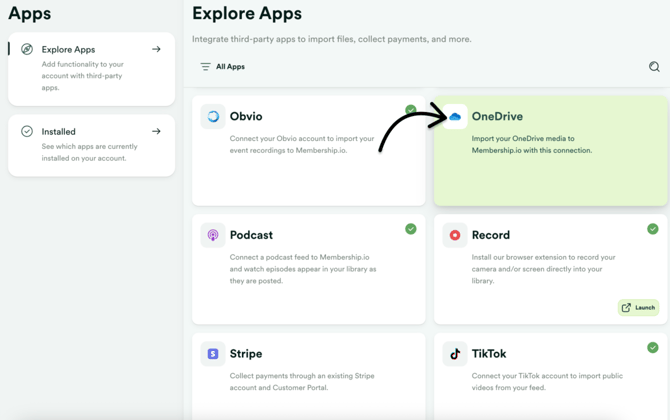Click 'Integrate third-party apps' subtitle text
Image resolution: width=670 pixels, height=420 pixels.
point(332,39)
